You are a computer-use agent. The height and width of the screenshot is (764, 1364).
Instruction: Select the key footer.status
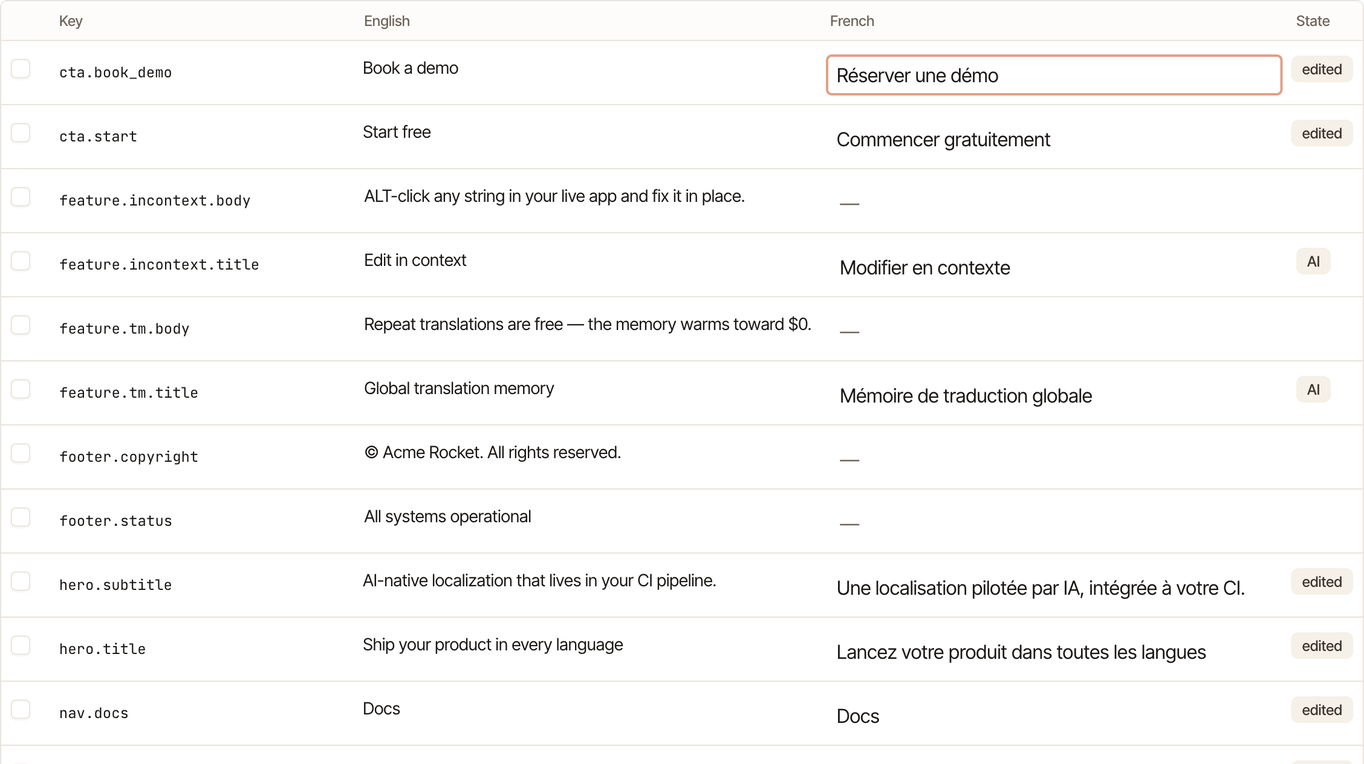(x=115, y=520)
